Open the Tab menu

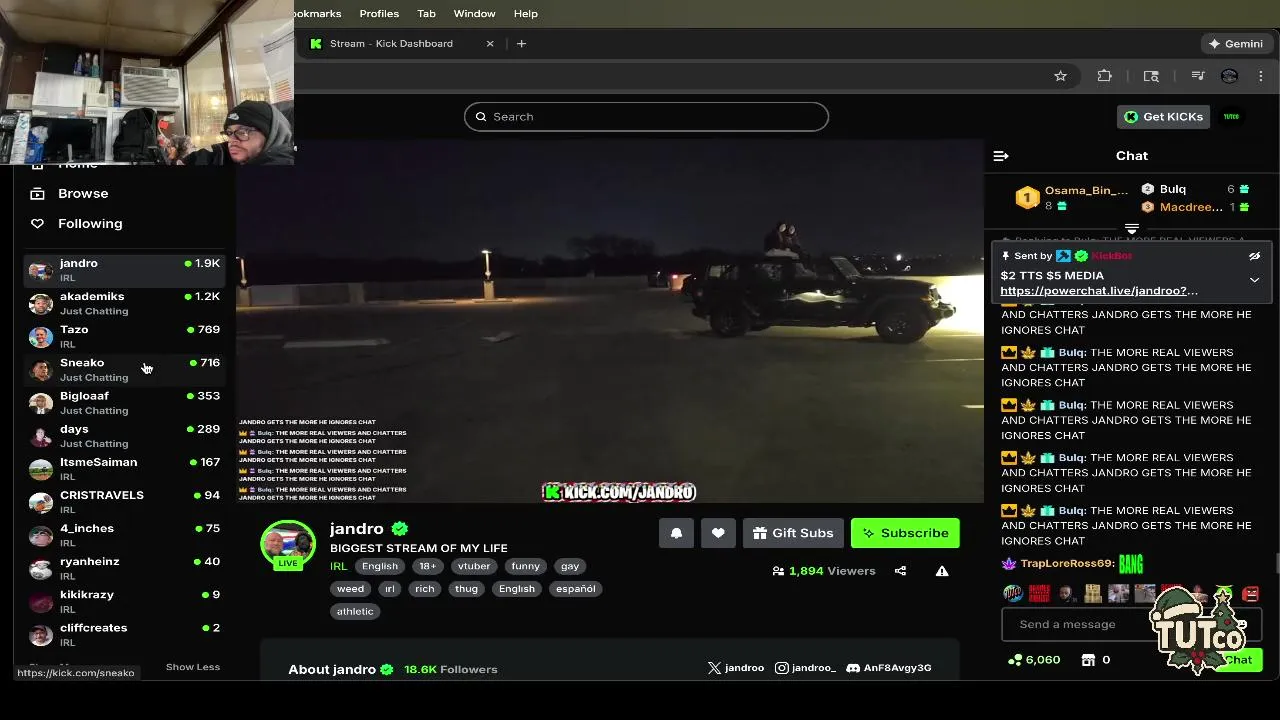coord(426,13)
